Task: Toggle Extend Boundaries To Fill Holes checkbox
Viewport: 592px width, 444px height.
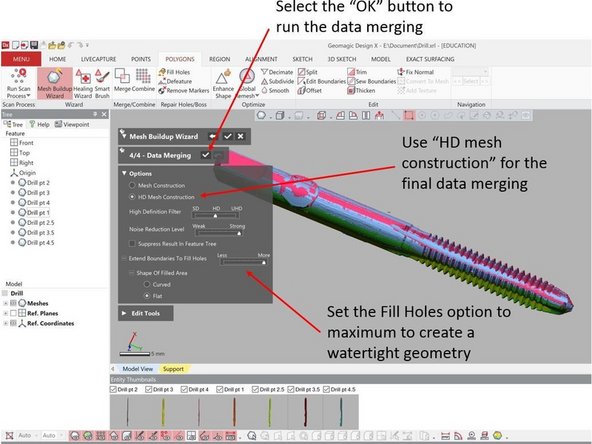Action: [x=124, y=259]
